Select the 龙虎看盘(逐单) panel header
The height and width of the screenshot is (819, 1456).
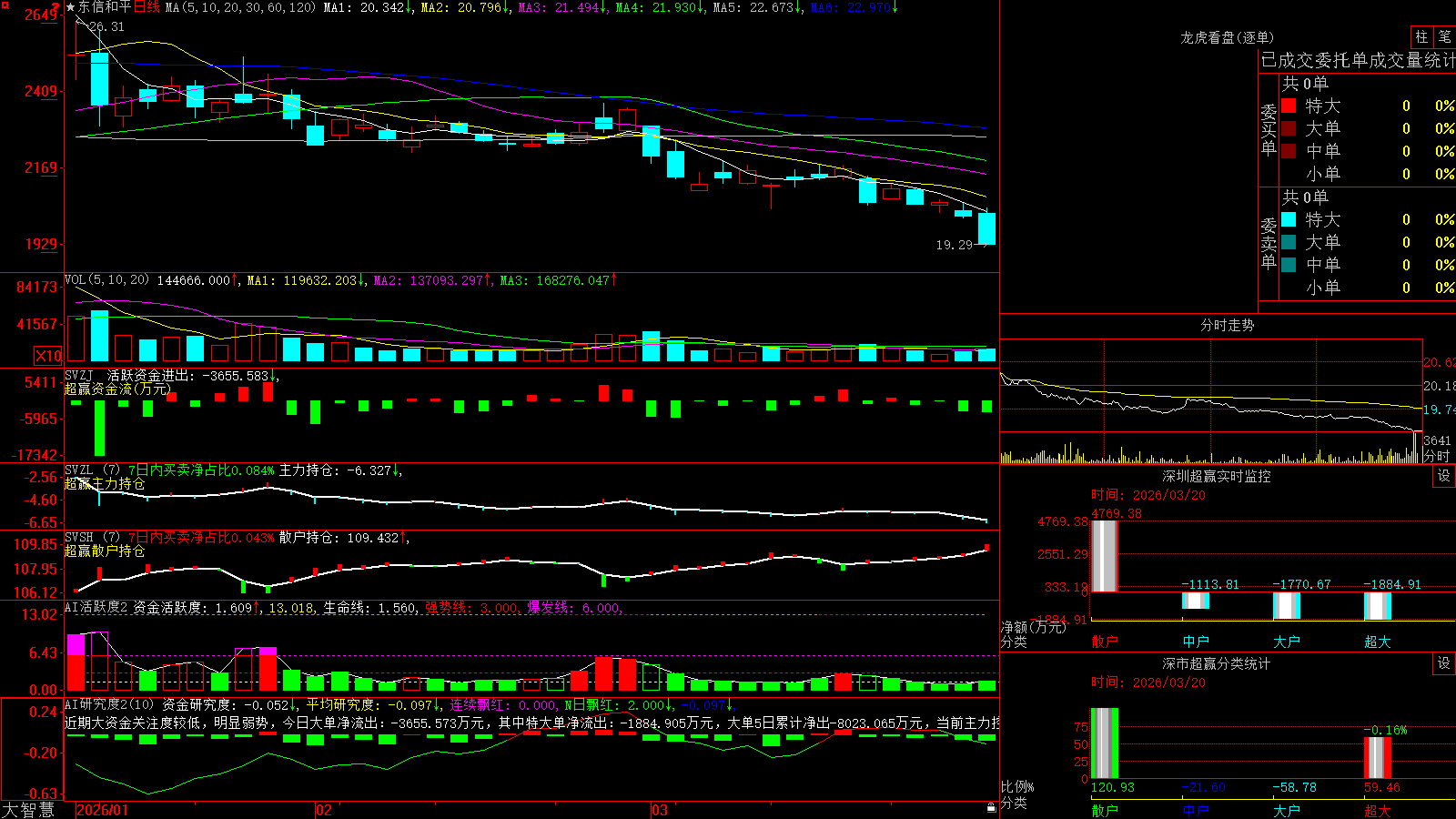tap(1227, 37)
